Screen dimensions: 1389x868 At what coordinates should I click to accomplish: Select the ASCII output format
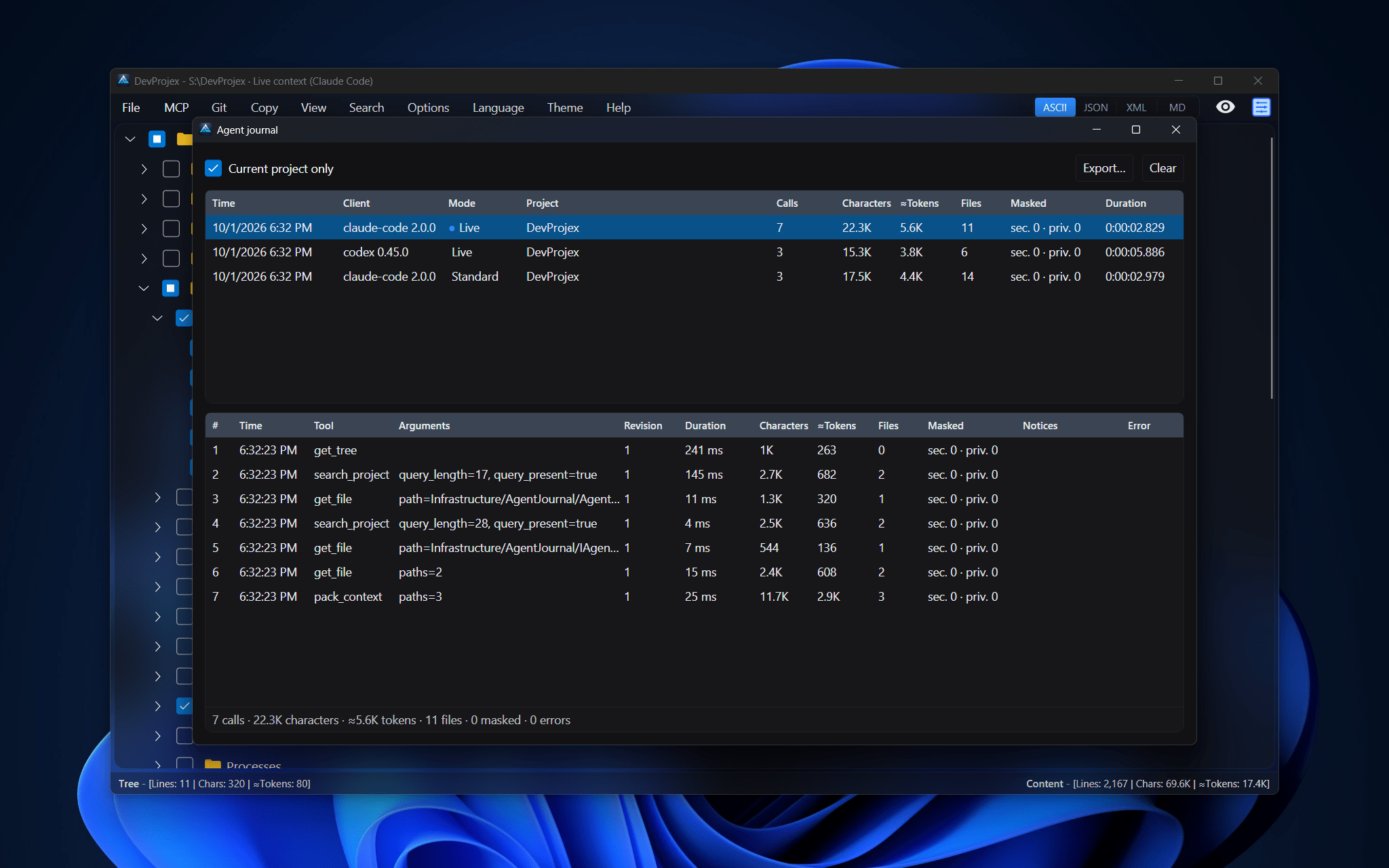(x=1055, y=107)
